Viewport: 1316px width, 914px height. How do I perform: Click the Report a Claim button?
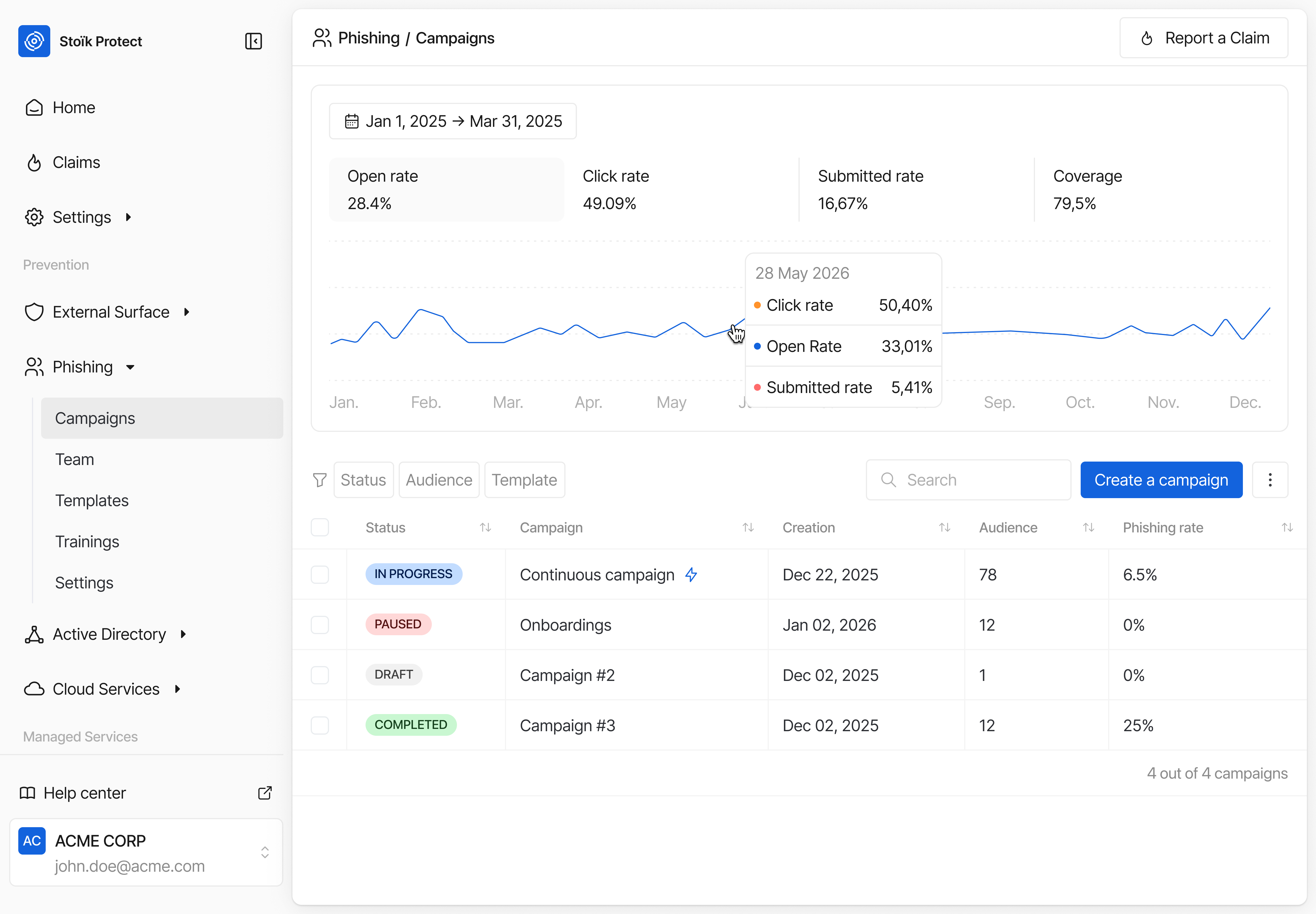coord(1203,38)
